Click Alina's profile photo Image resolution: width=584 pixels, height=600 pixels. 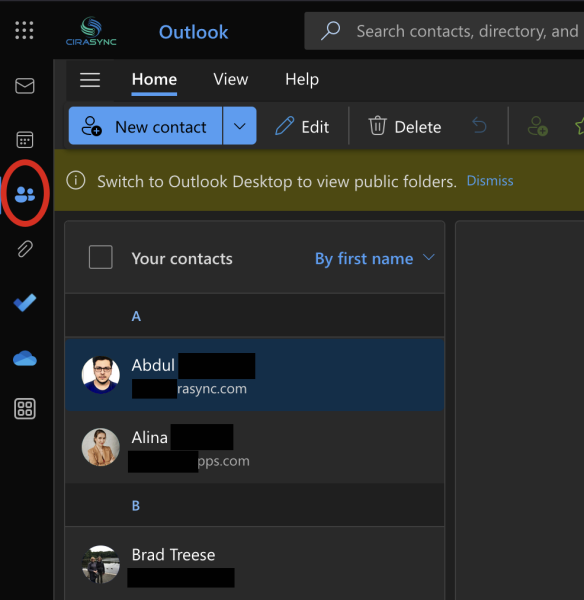point(101,447)
